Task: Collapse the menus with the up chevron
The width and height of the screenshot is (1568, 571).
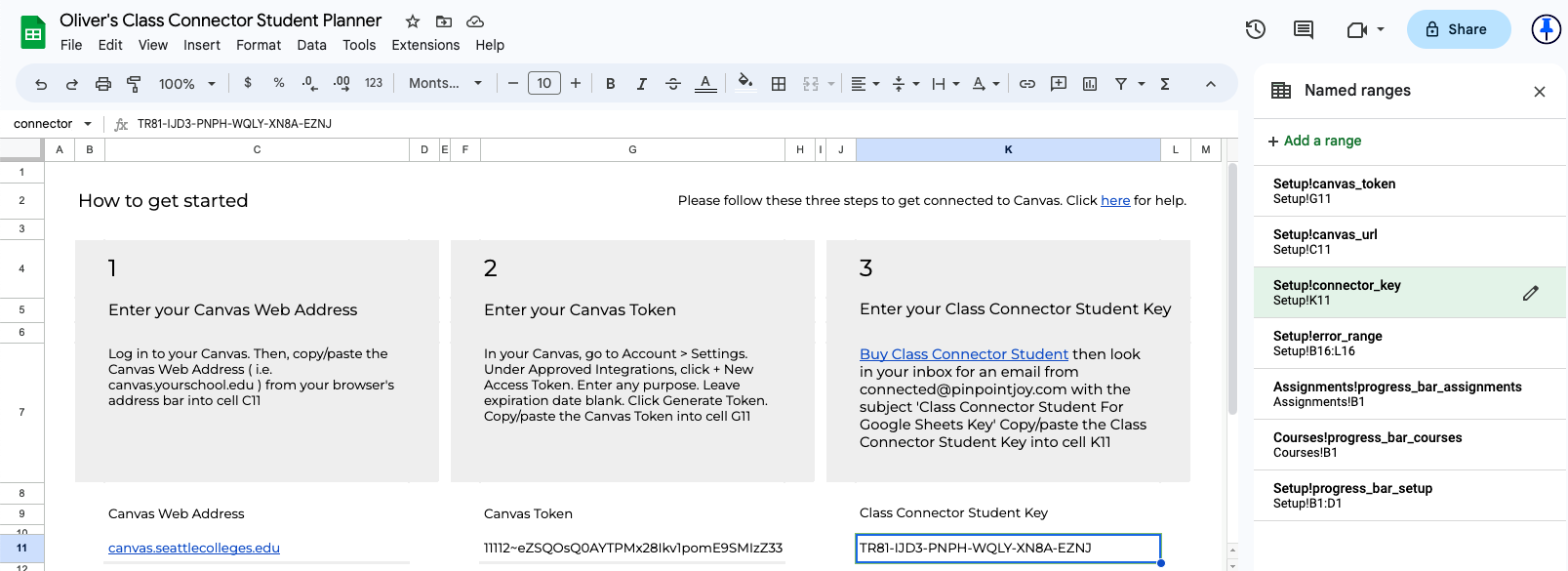Action: pyautogui.click(x=1211, y=84)
